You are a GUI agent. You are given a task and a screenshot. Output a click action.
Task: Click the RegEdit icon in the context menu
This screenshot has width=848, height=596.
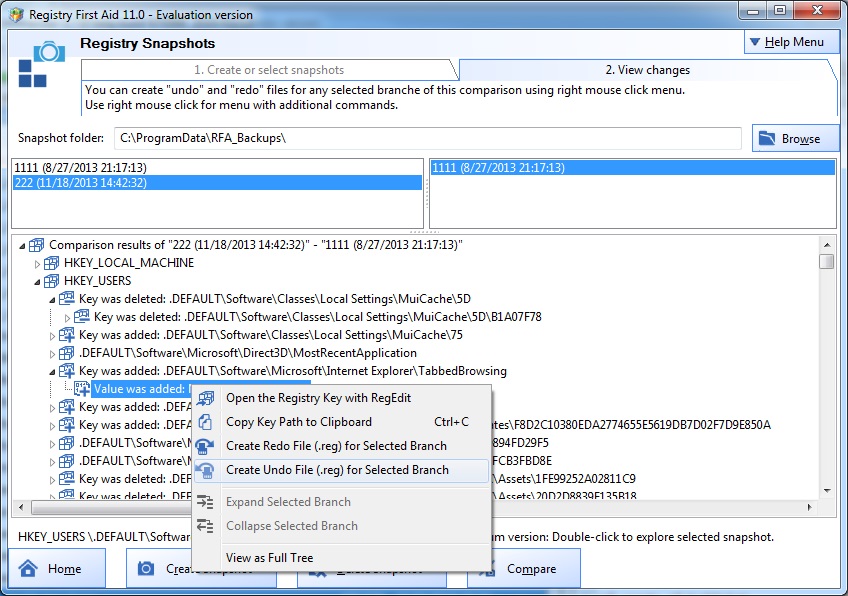click(x=206, y=399)
